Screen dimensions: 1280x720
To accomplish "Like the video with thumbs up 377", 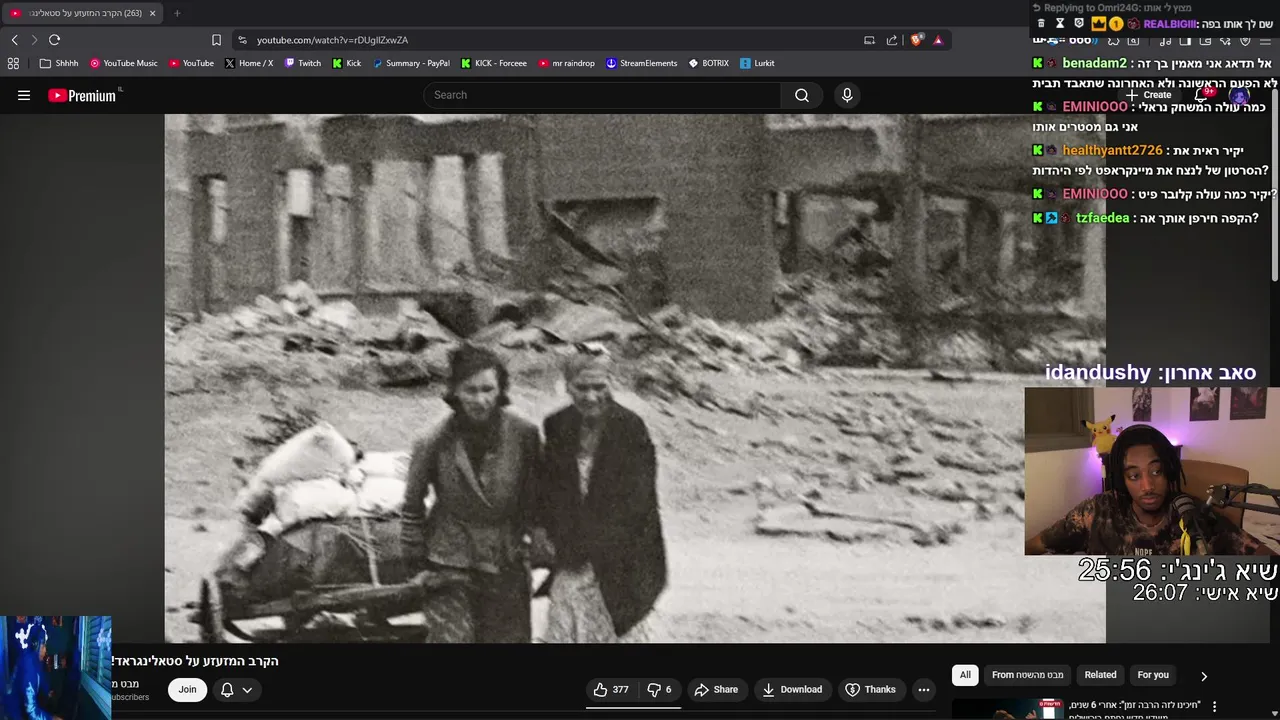I will point(611,689).
